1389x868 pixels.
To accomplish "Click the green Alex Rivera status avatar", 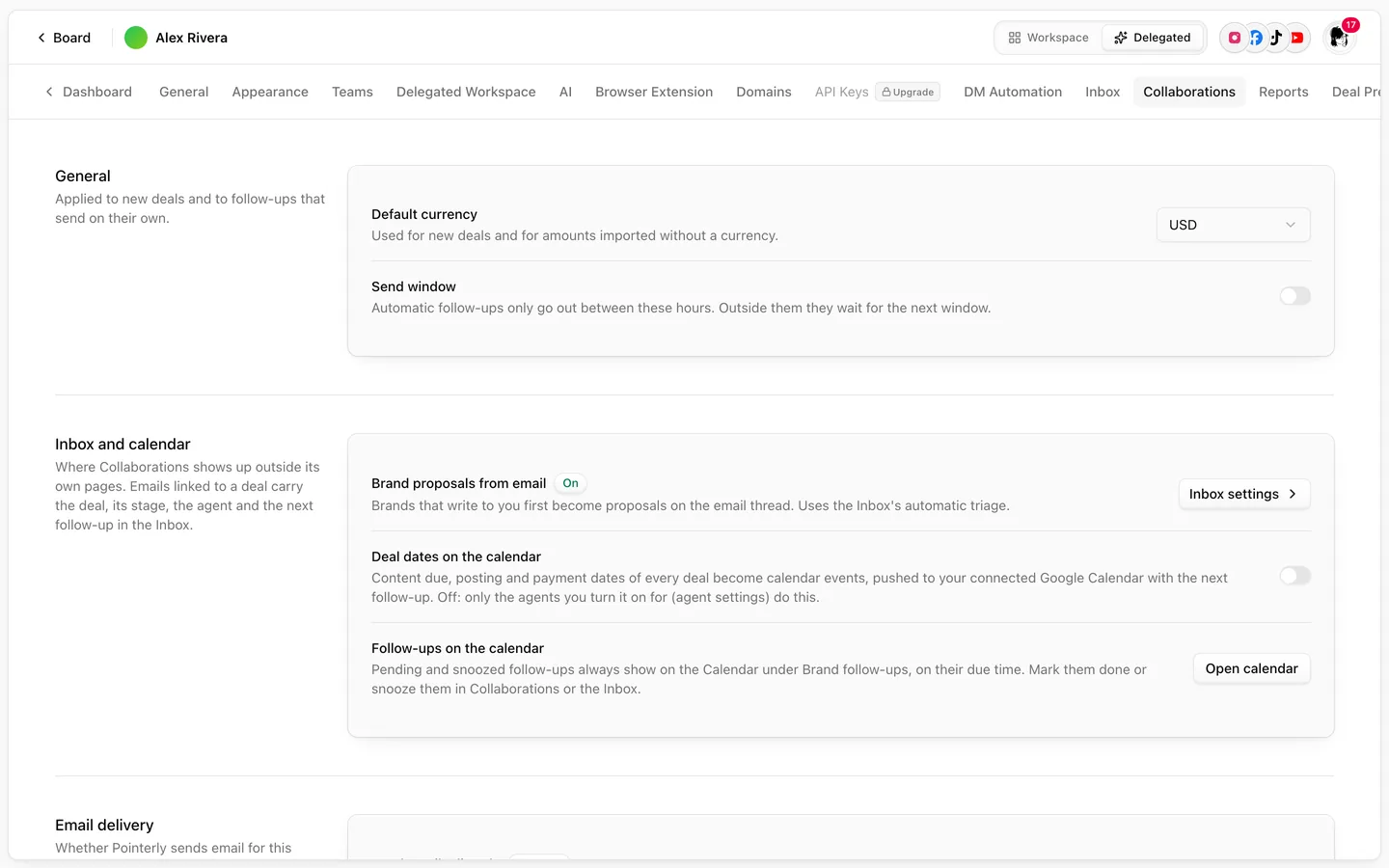I will tap(136, 38).
